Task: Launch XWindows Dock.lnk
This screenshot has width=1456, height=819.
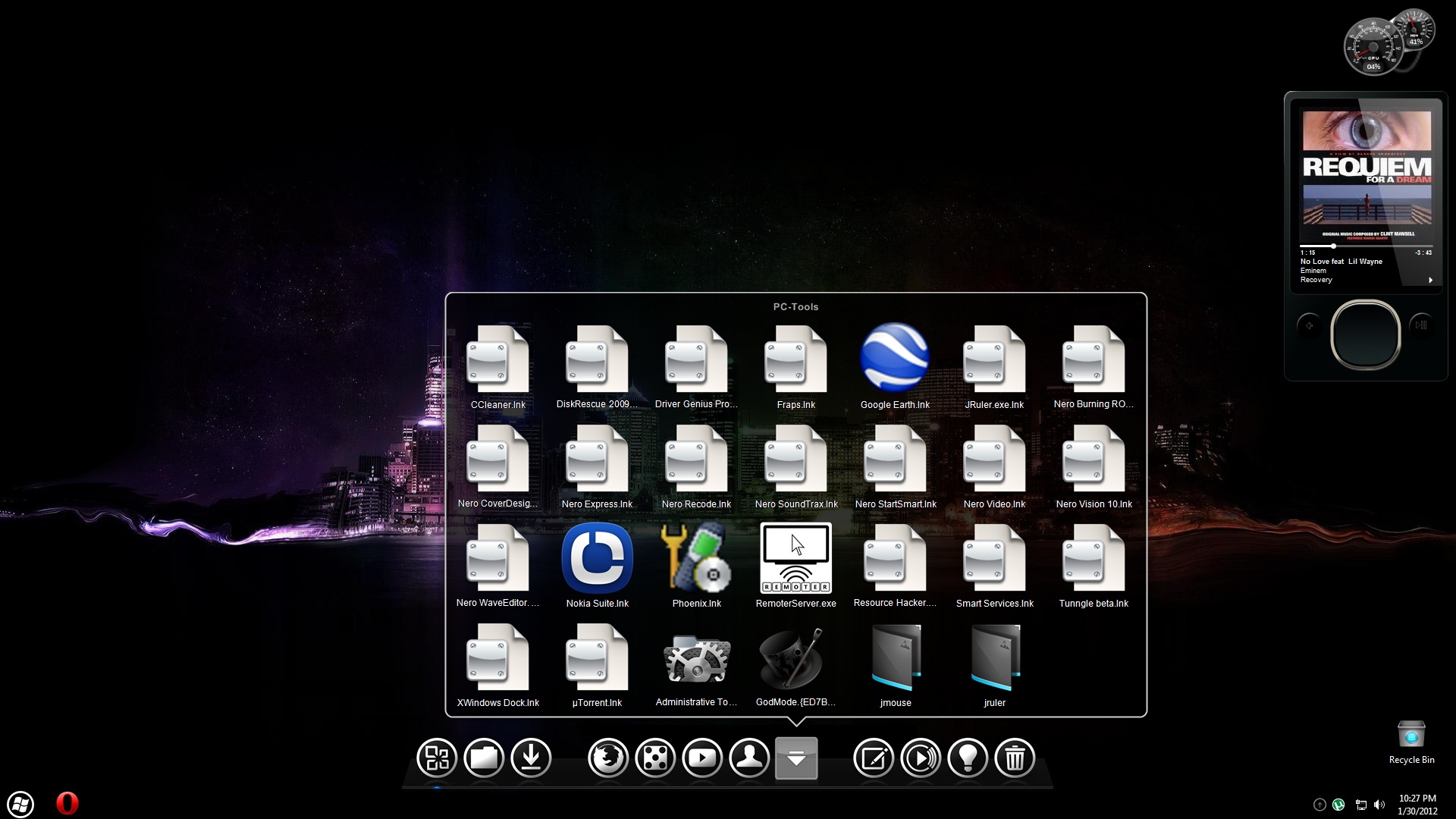Action: click(x=497, y=665)
